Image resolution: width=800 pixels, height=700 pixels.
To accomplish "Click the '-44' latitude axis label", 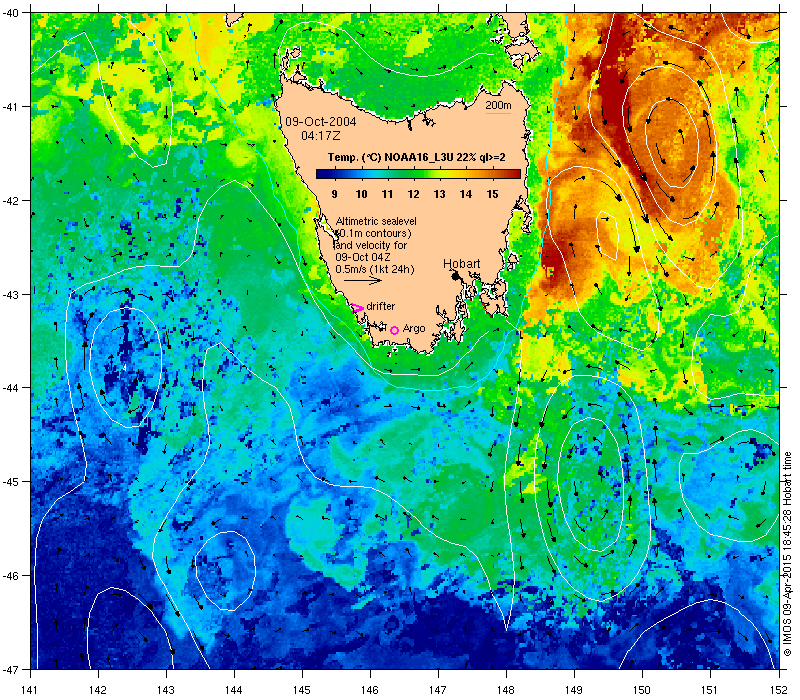I will pyautogui.click(x=9, y=388).
